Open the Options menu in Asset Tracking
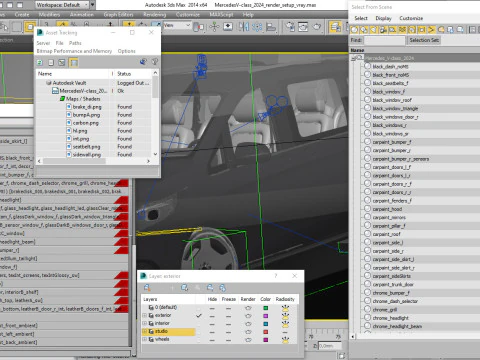The width and height of the screenshot is (480, 360). [126, 51]
